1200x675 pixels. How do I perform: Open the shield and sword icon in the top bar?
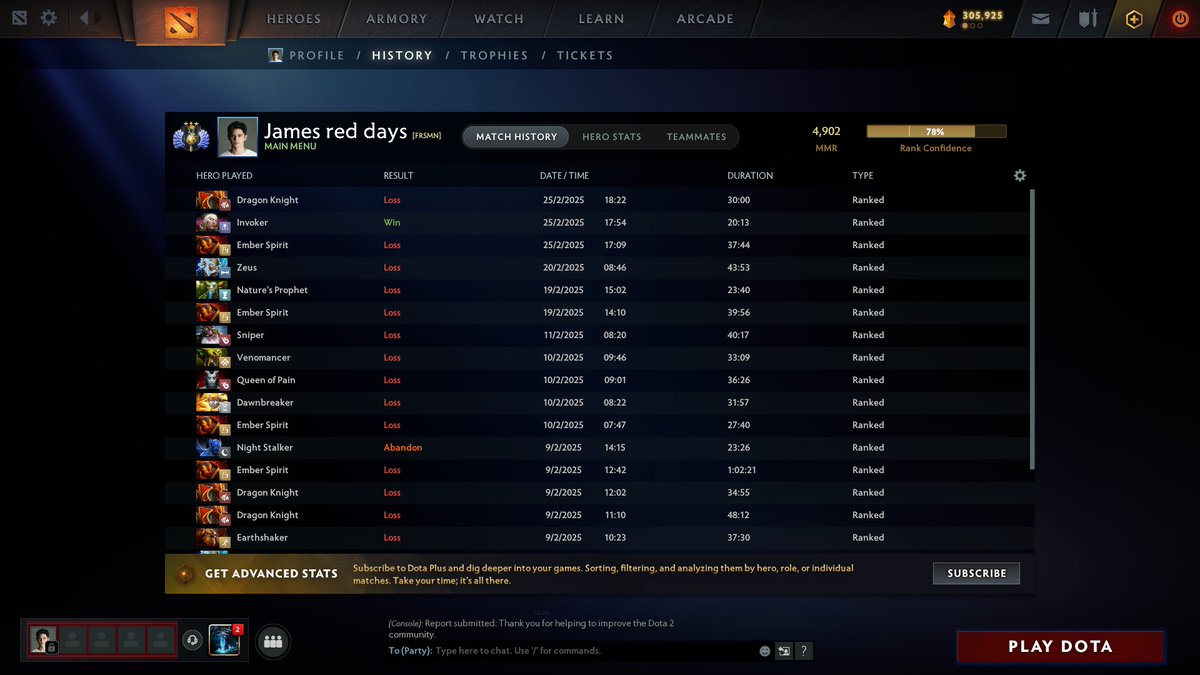coord(1088,19)
